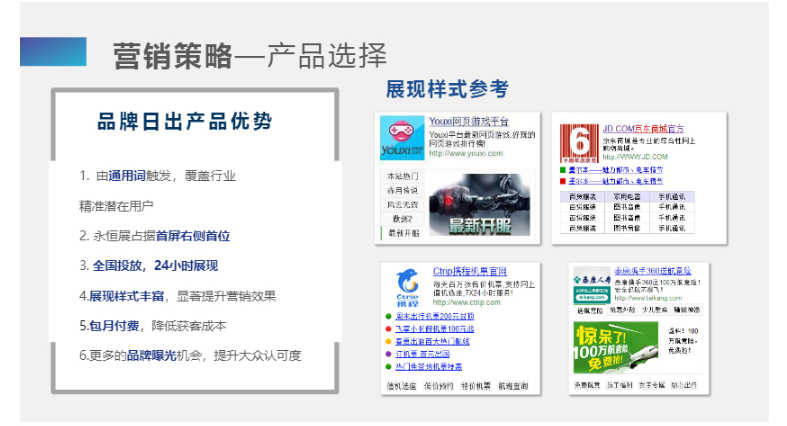Viewport: 787px width, 426px height.
Task: Open the JD.COM京东商城官方 title link
Action: point(643,128)
